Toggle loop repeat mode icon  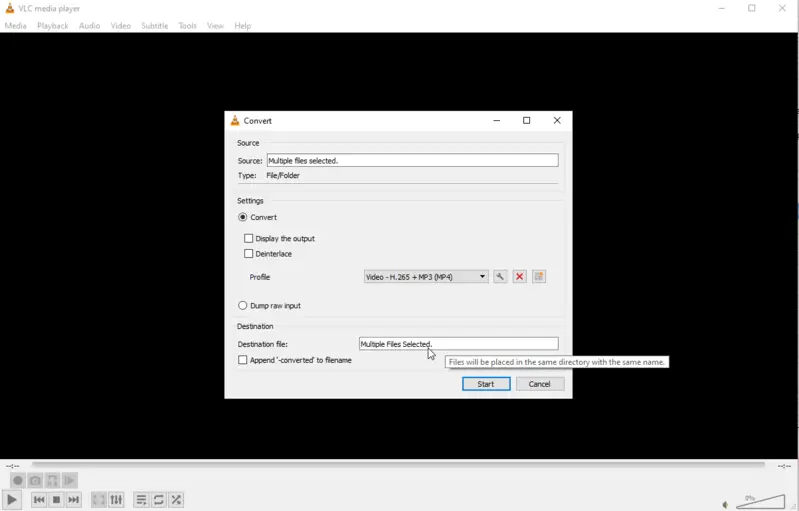(158, 500)
